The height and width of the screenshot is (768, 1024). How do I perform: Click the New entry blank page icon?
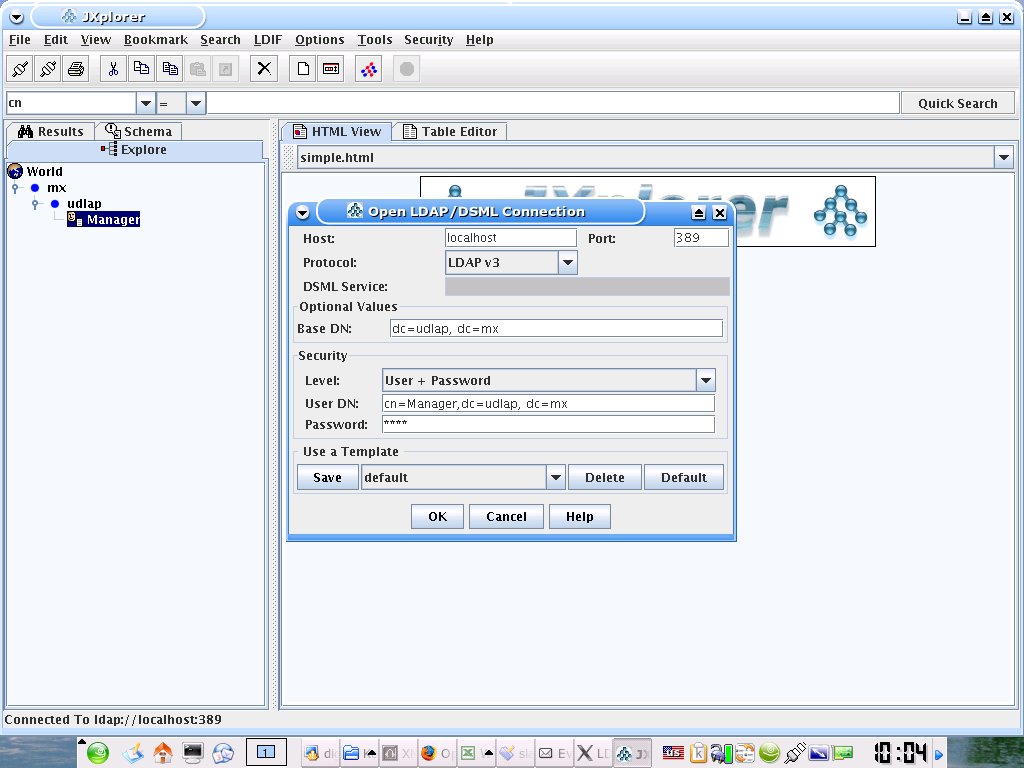pyautogui.click(x=302, y=69)
